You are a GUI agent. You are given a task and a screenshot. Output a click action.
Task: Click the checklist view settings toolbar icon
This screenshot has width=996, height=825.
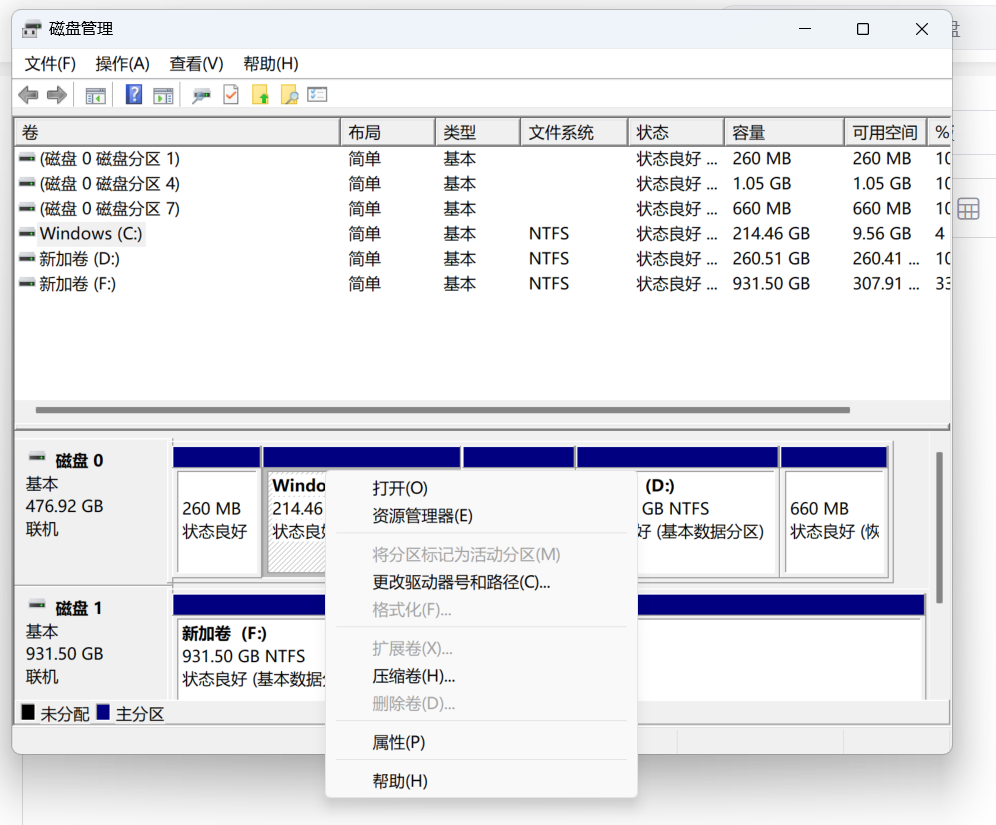[317, 95]
